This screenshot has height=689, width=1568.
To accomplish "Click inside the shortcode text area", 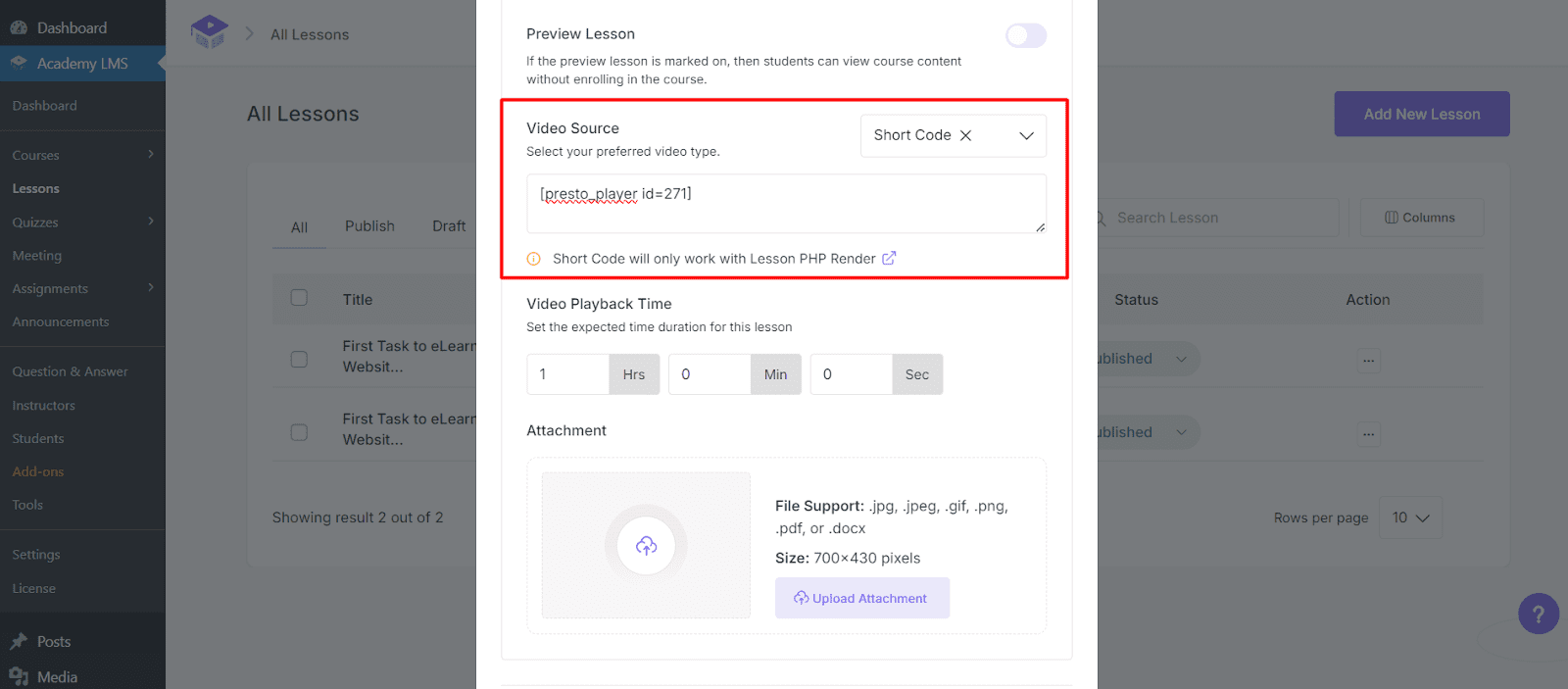I will (785, 203).
